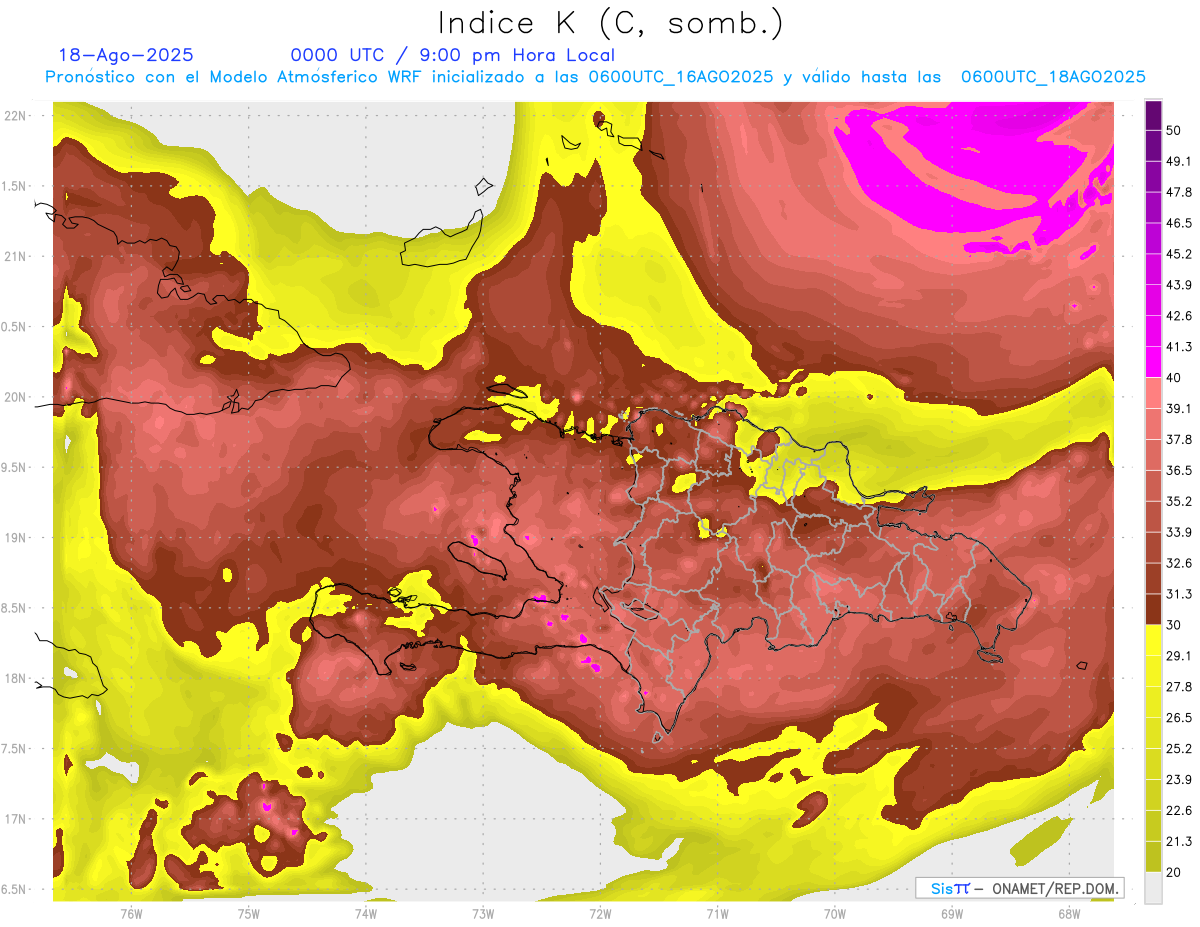The width and height of the screenshot is (1200, 927).
Task: Click the legend value '23.9'
Action: click(1179, 779)
